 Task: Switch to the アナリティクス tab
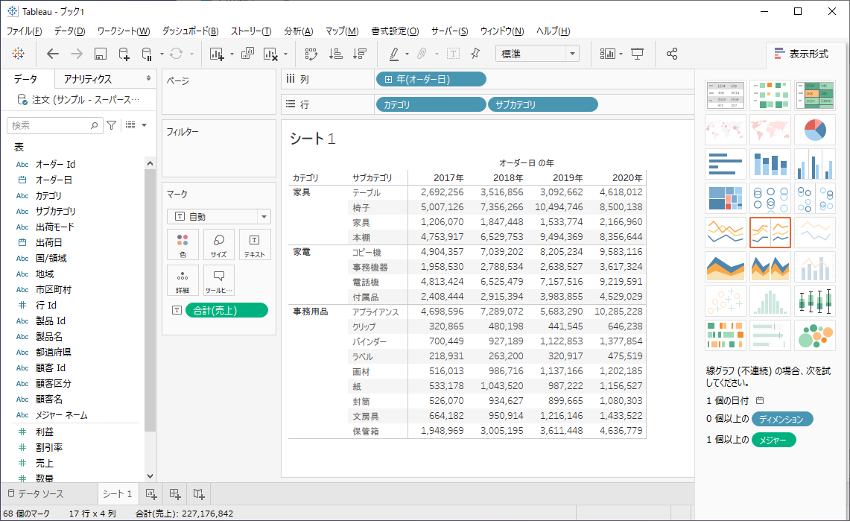88,79
